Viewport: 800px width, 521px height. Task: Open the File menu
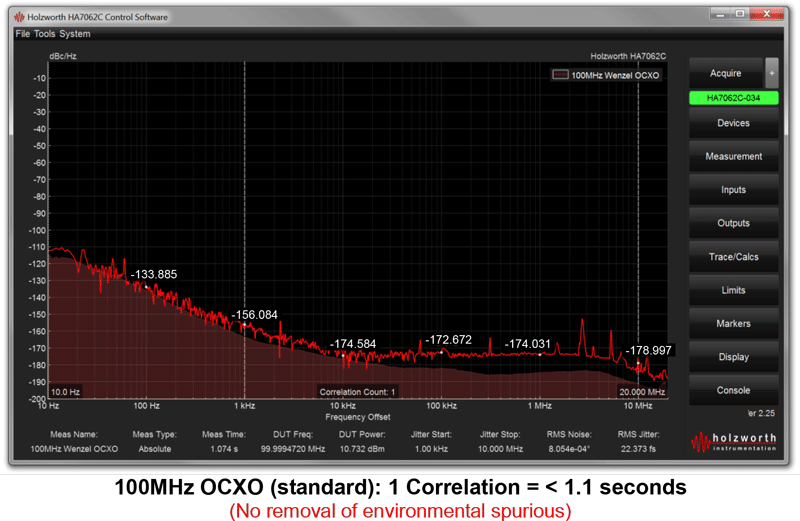pyautogui.click(x=22, y=34)
